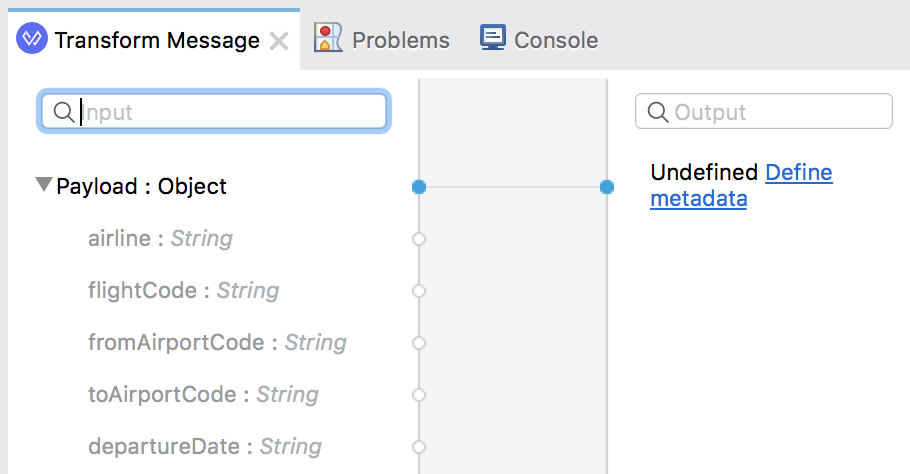Click the Output search field
This screenshot has width=910, height=474.
point(764,111)
